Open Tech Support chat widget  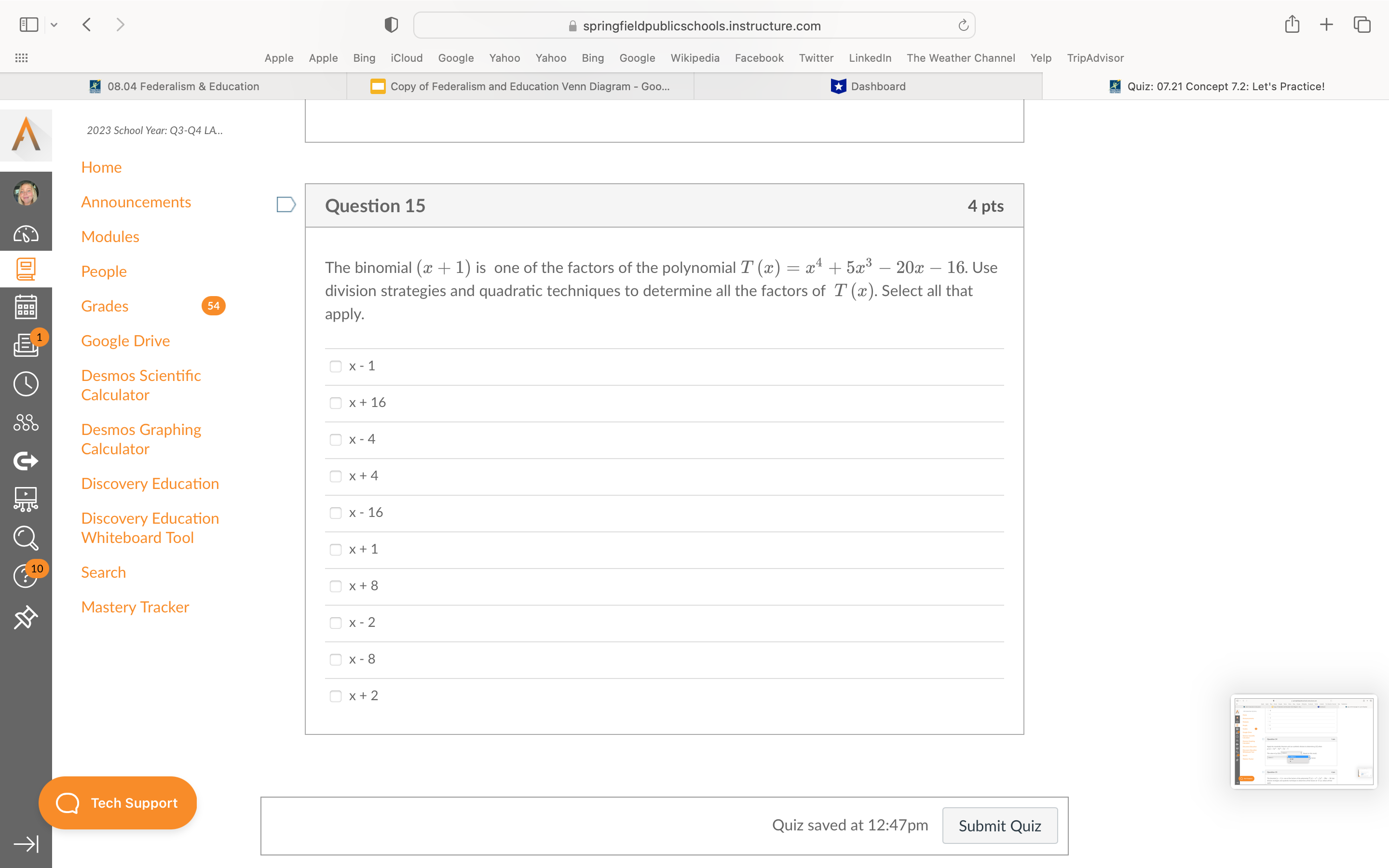pyautogui.click(x=119, y=803)
